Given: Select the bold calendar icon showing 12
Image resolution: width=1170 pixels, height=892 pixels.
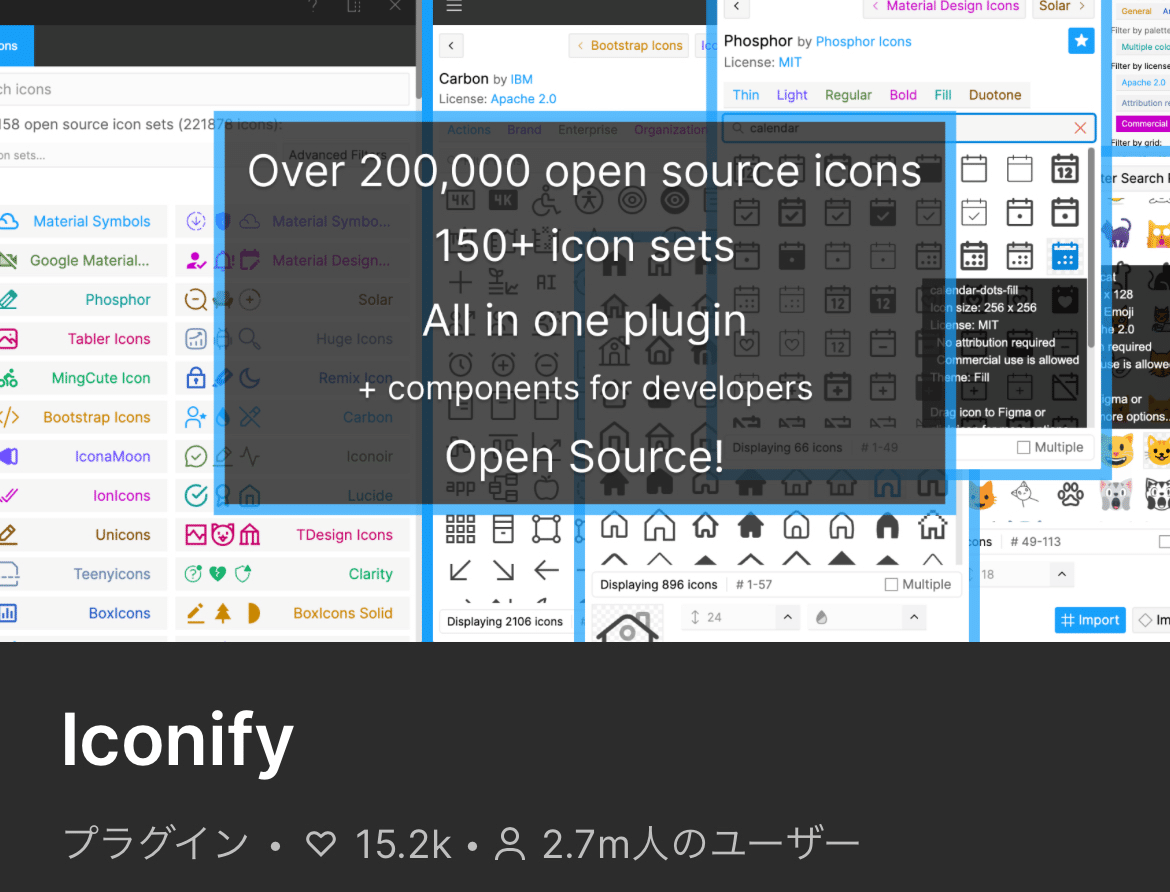Looking at the screenshot, I should [x=1065, y=169].
